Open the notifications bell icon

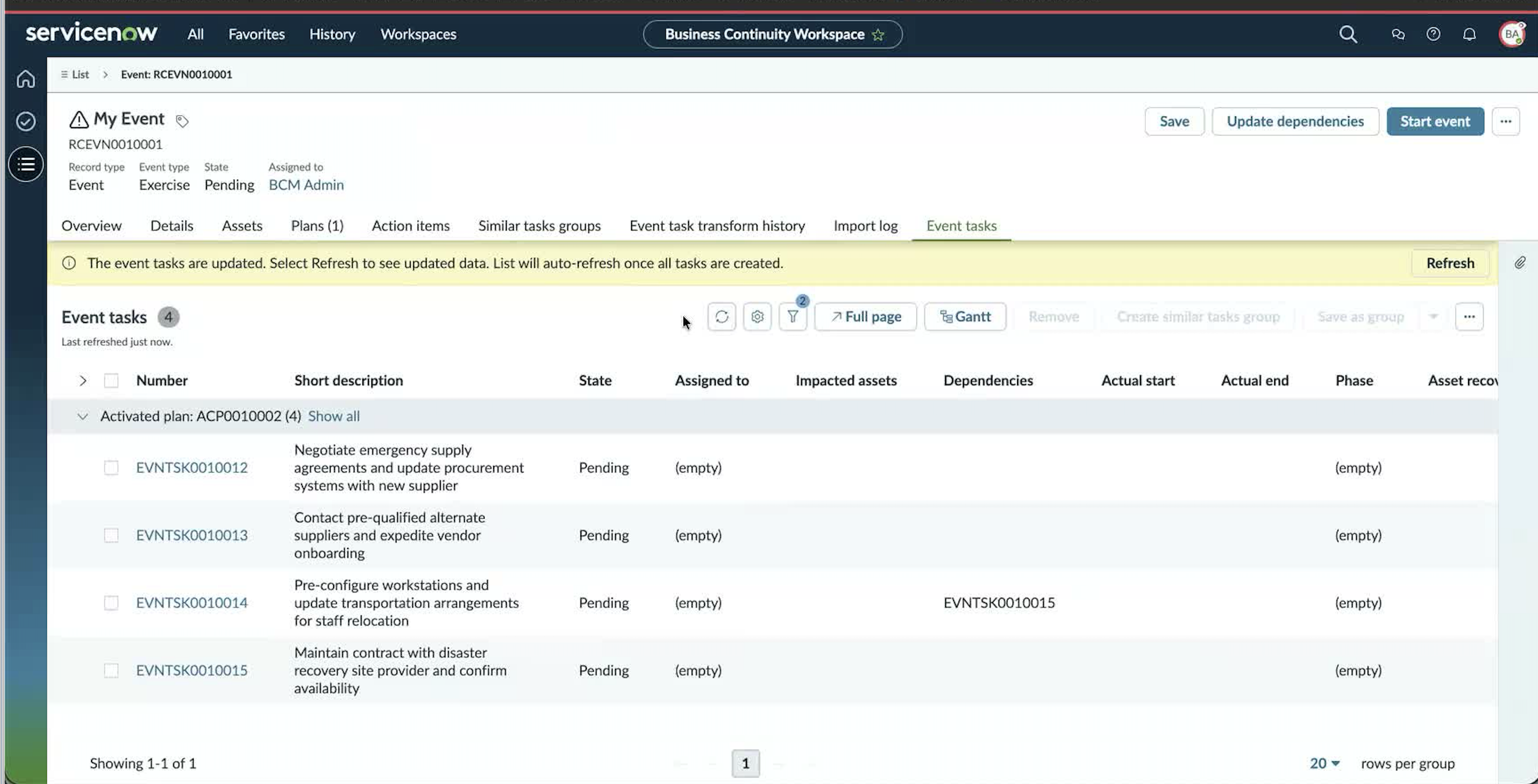coord(1470,34)
